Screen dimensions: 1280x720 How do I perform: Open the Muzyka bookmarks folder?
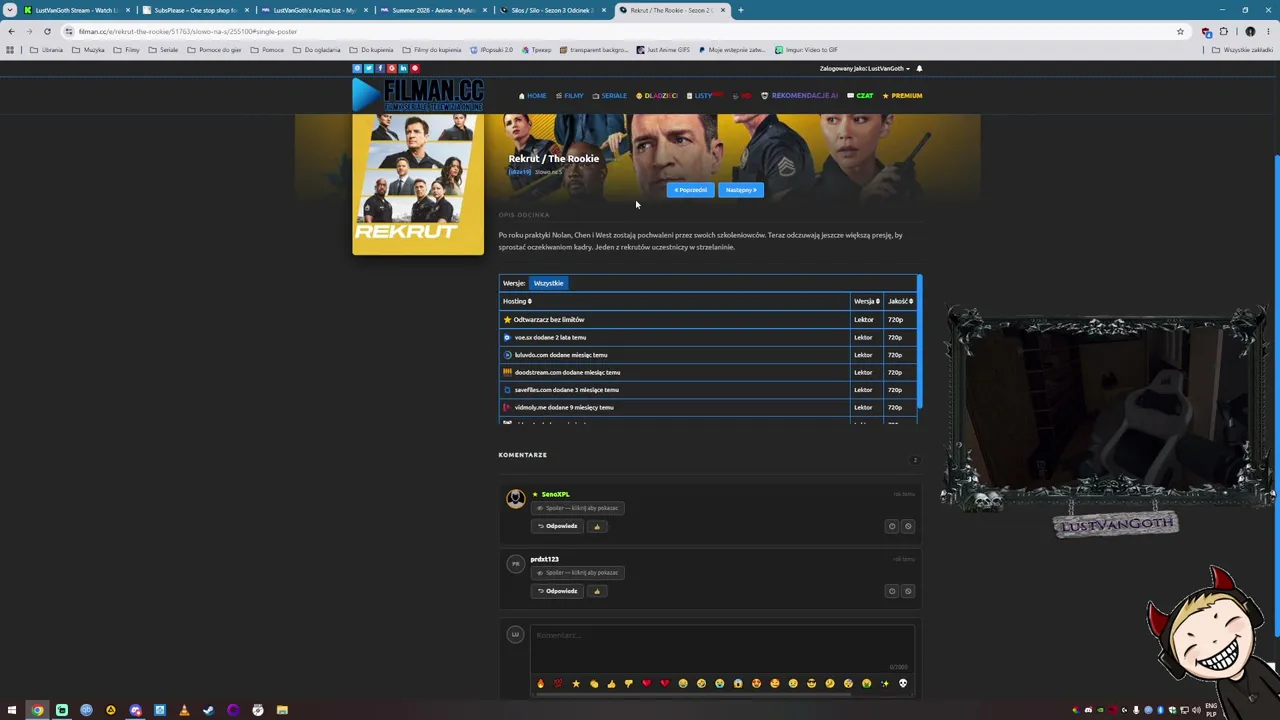coord(89,50)
